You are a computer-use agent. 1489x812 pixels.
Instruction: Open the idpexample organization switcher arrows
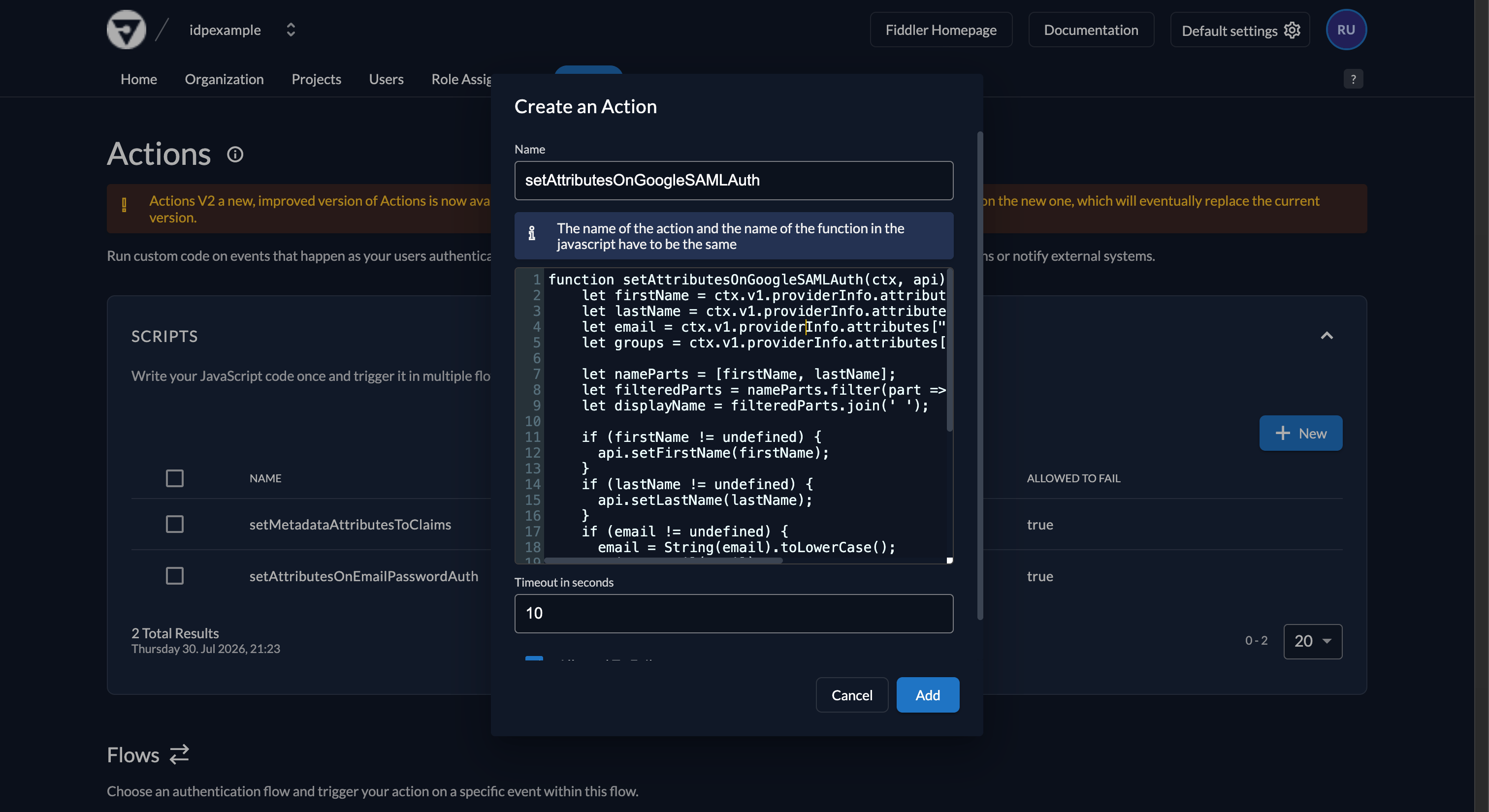click(291, 30)
